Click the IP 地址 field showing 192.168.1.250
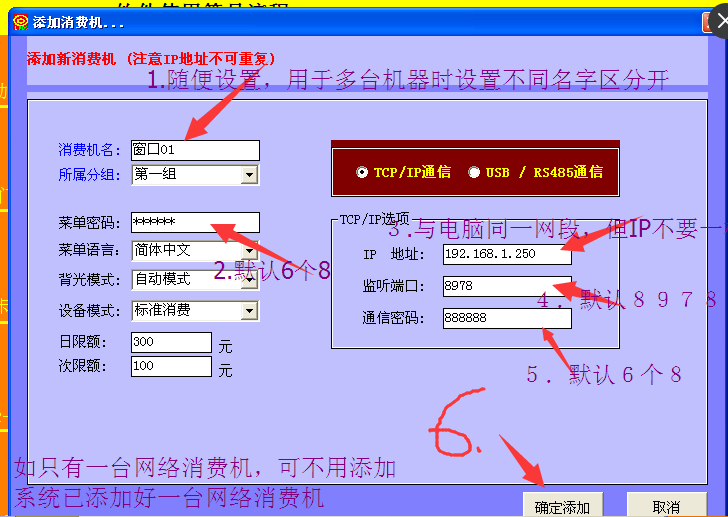This screenshot has height=517, width=728. (x=507, y=254)
